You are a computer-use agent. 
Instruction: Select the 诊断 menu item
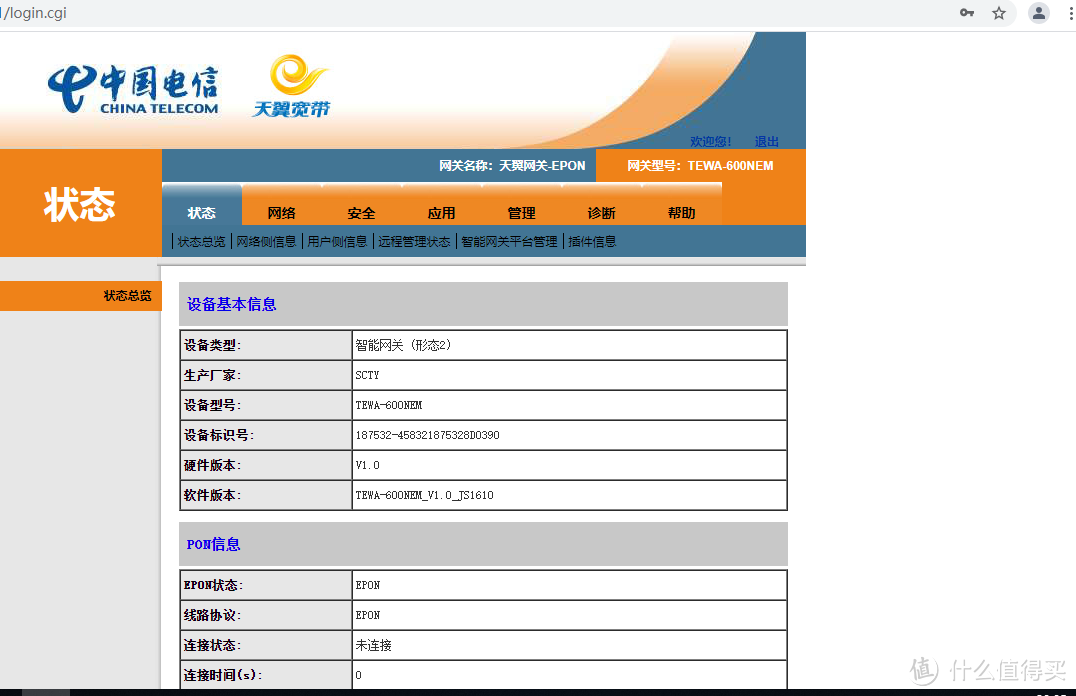click(x=601, y=212)
